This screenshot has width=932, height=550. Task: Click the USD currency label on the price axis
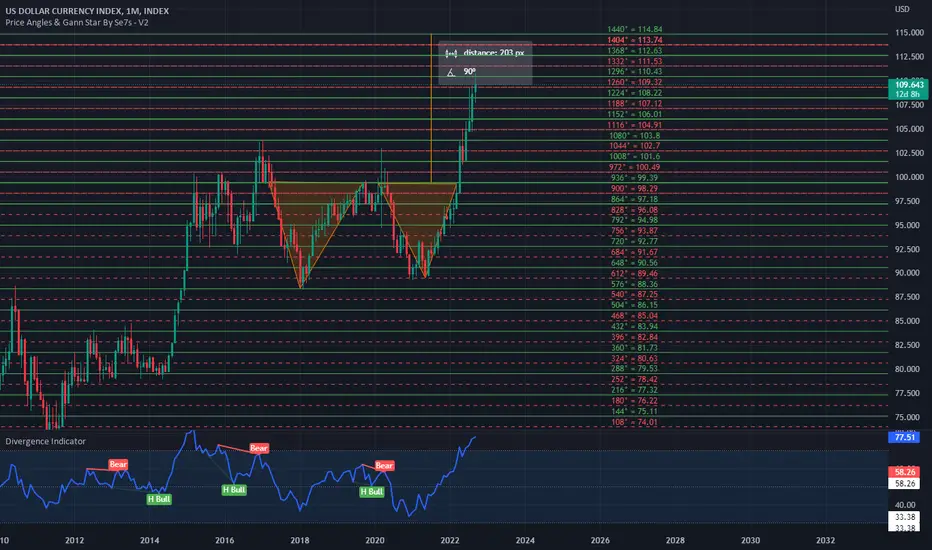(902, 9)
